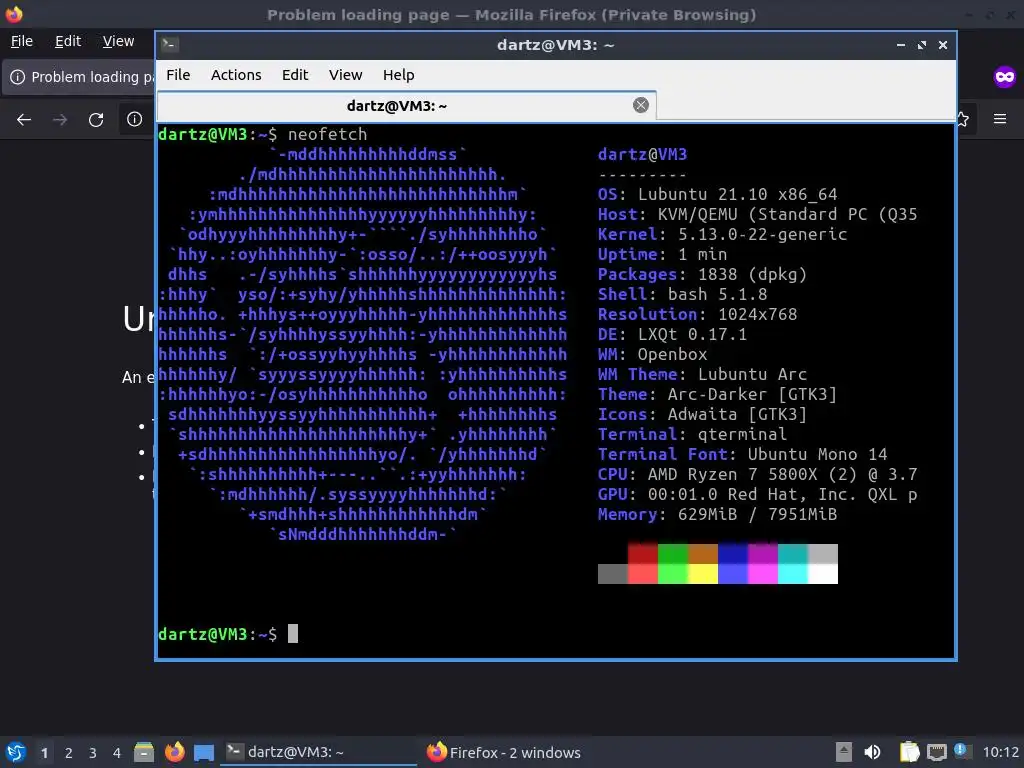Viewport: 1024px width, 768px height.
Task: Open Firefox's Edit menu
Action: coord(68,41)
